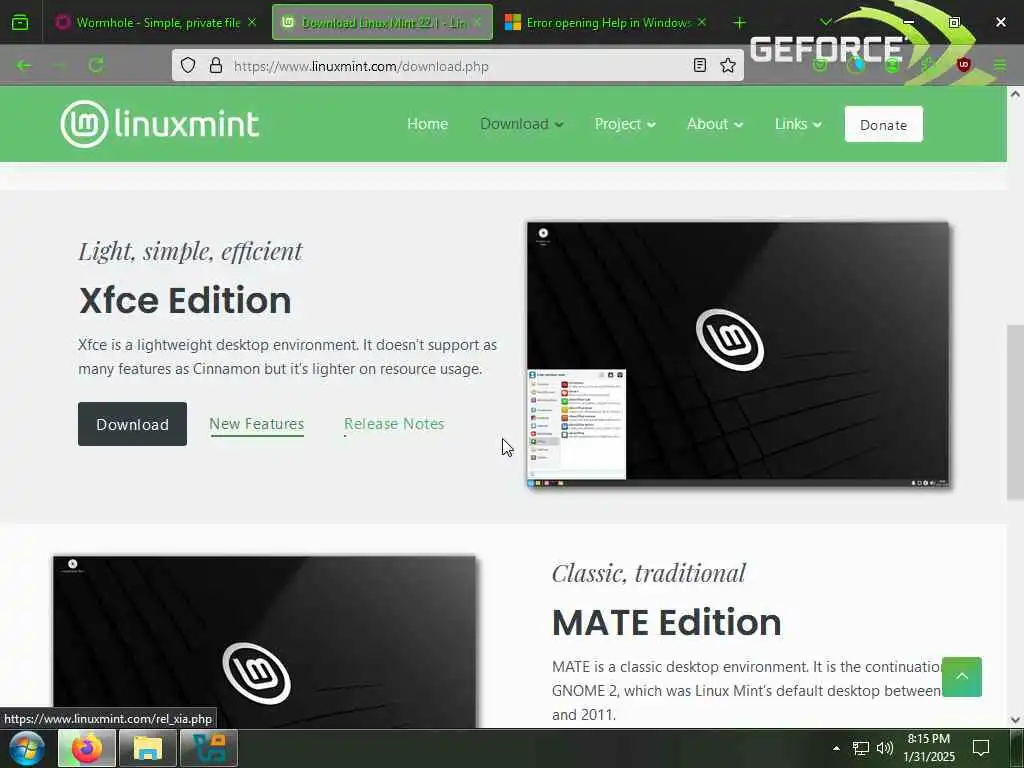Click the Linux Mint logo
This screenshot has width=1024, height=768.
[x=160, y=124]
